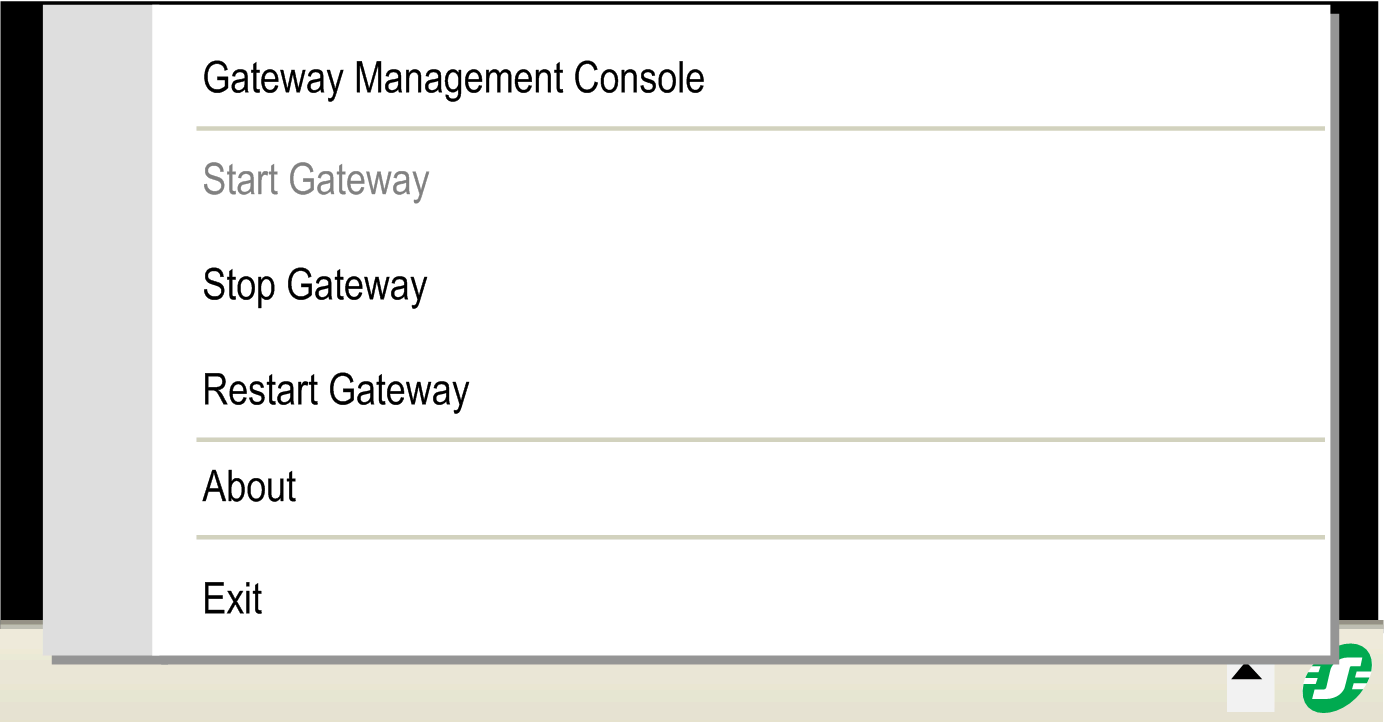
Task: Show the notification area overflow with the triangle button
Action: coord(1249,676)
